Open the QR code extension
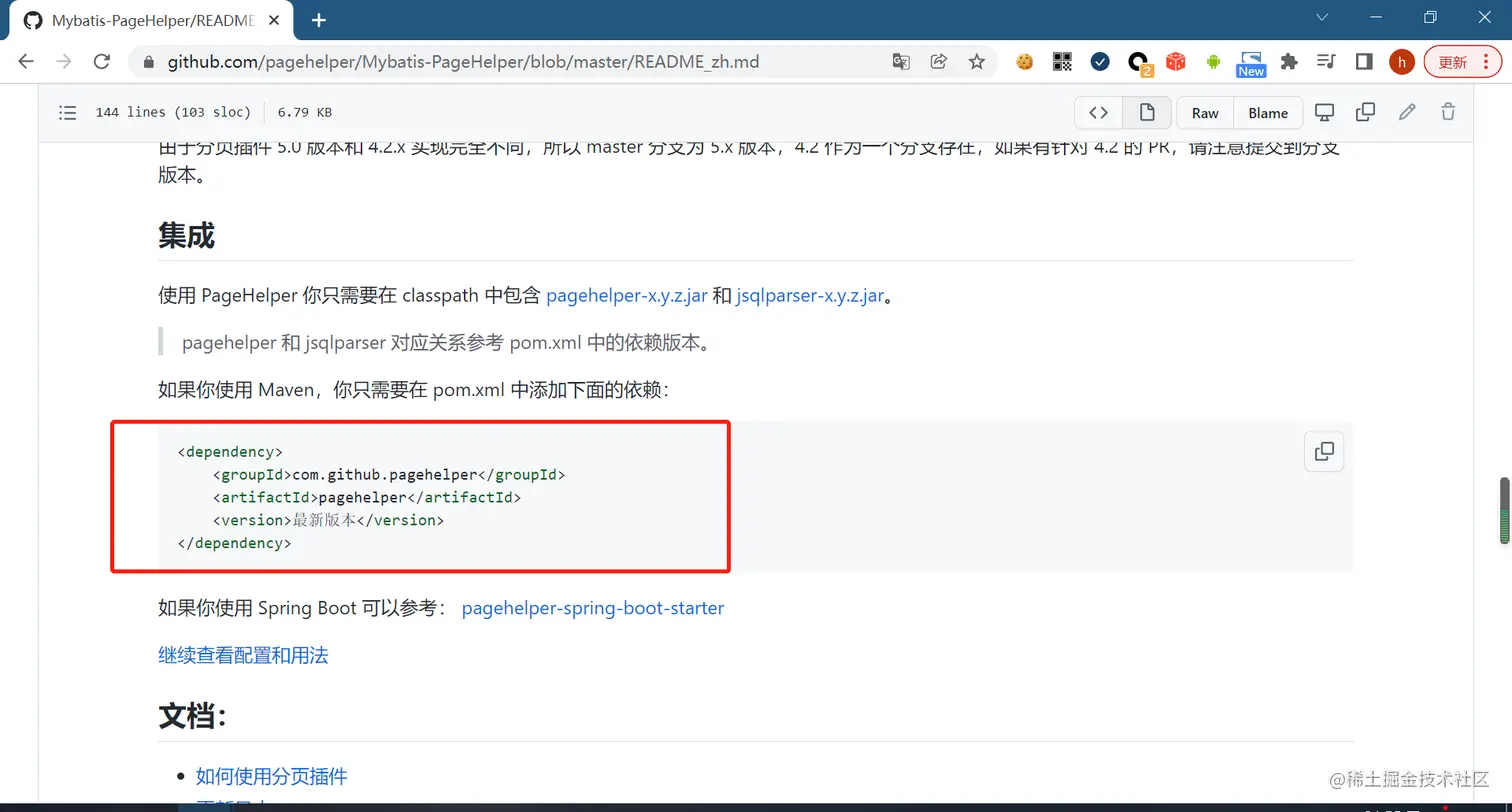The image size is (1512, 812). [x=1062, y=62]
